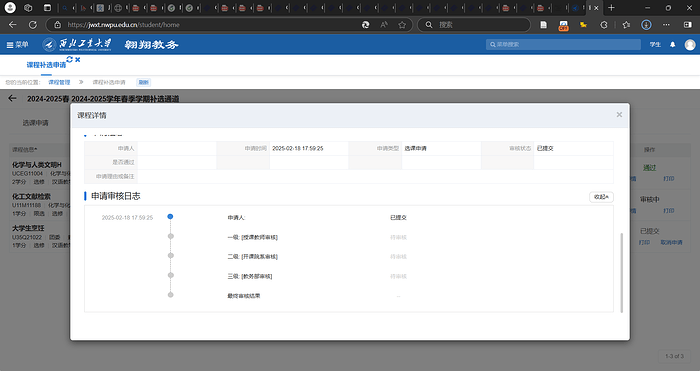Image resolution: width=700 pixels, height=371 pixels.
Task: Click the browser reload page icon
Action: (x=33, y=25)
